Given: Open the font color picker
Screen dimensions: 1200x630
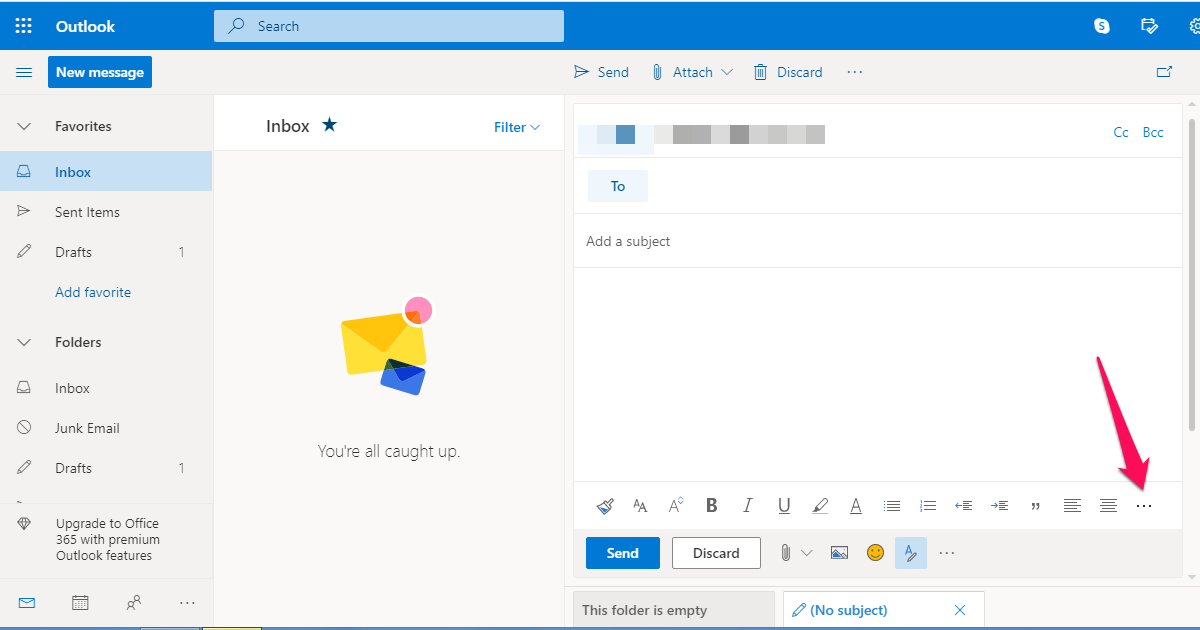Looking at the screenshot, I should [856, 506].
